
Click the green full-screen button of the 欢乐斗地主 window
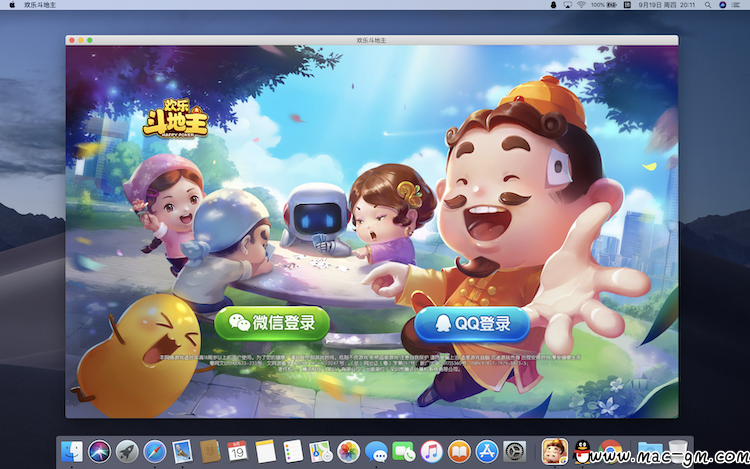click(x=89, y=40)
